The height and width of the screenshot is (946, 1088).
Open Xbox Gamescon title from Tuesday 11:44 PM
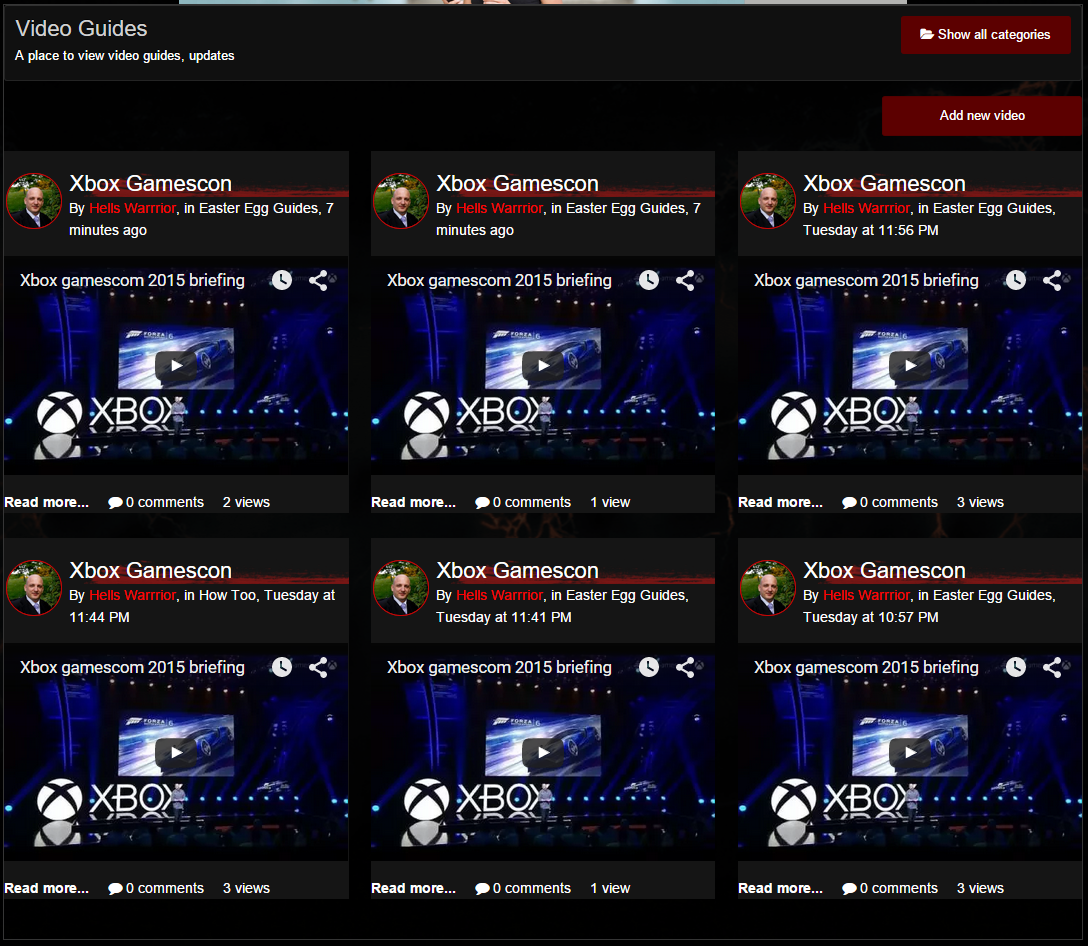[151, 571]
